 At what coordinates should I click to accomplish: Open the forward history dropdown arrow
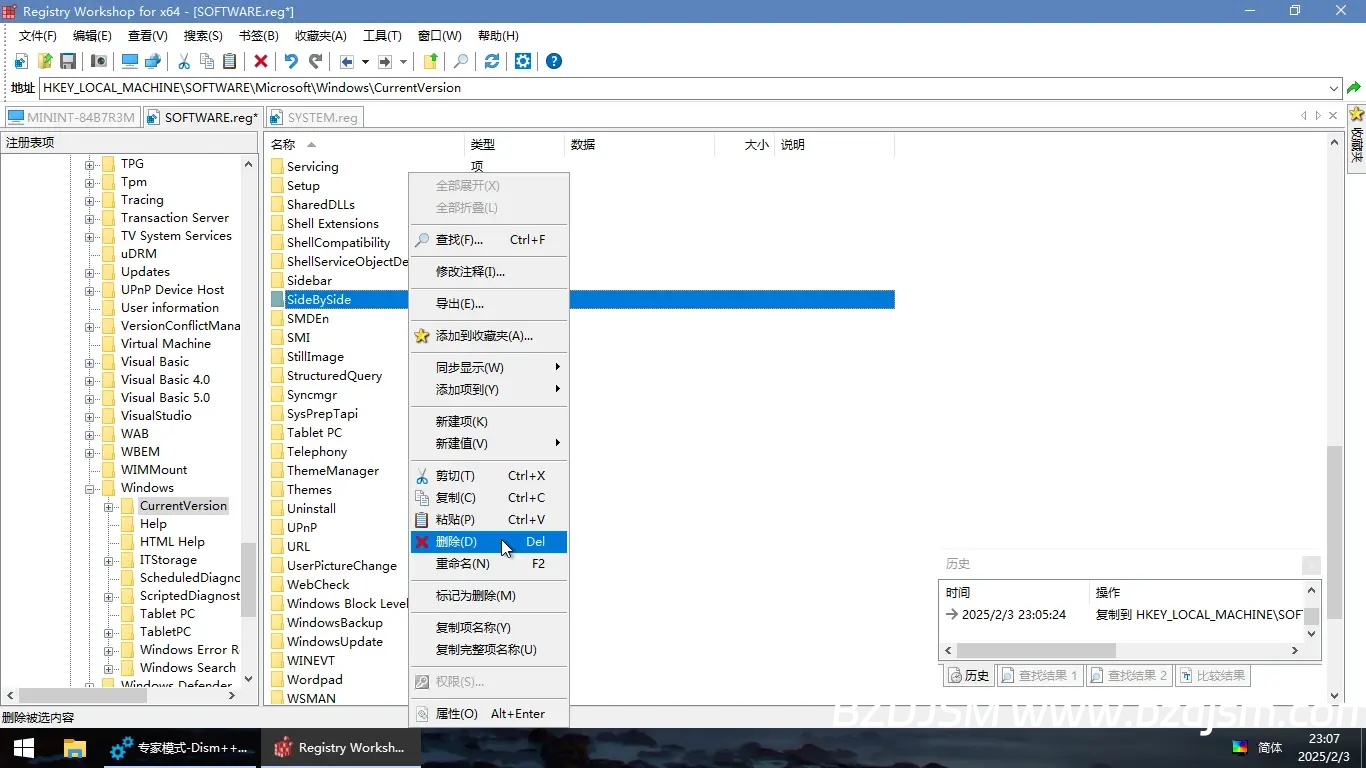pos(403,61)
